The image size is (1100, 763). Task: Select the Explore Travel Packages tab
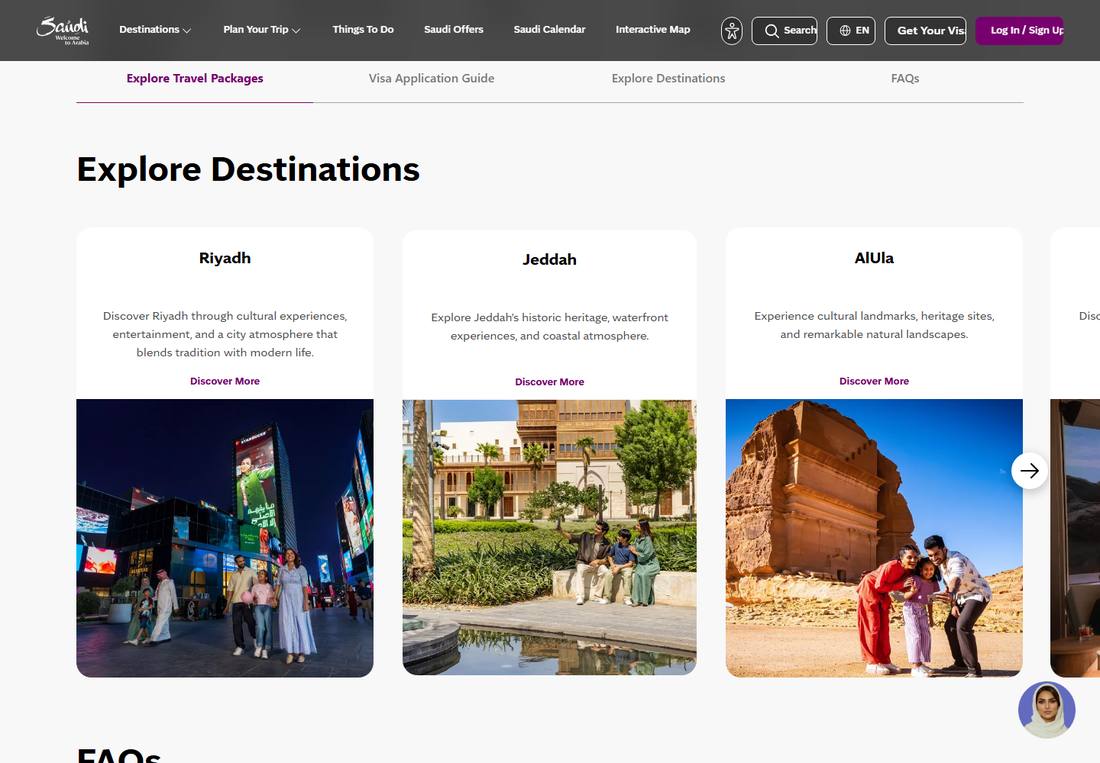195,79
